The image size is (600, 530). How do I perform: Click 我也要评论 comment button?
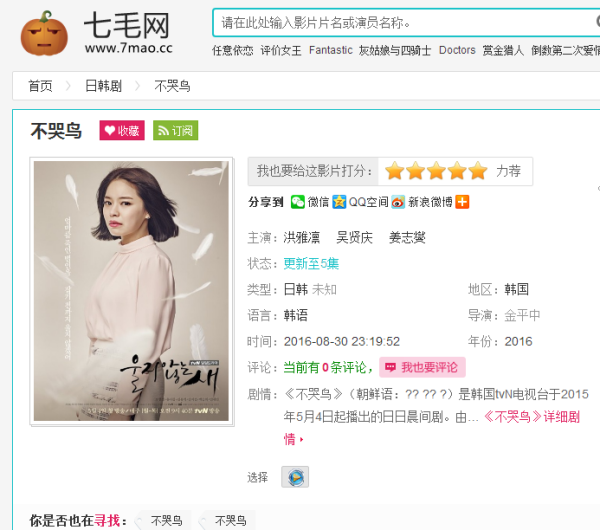click(422, 367)
